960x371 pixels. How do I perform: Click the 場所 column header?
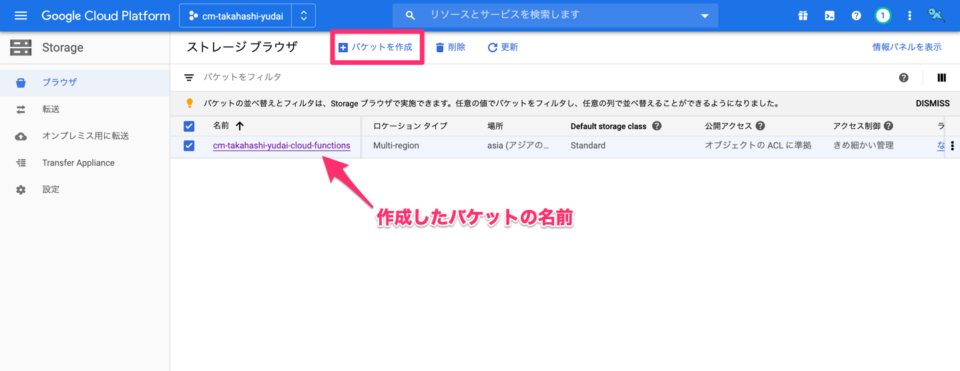[495, 126]
